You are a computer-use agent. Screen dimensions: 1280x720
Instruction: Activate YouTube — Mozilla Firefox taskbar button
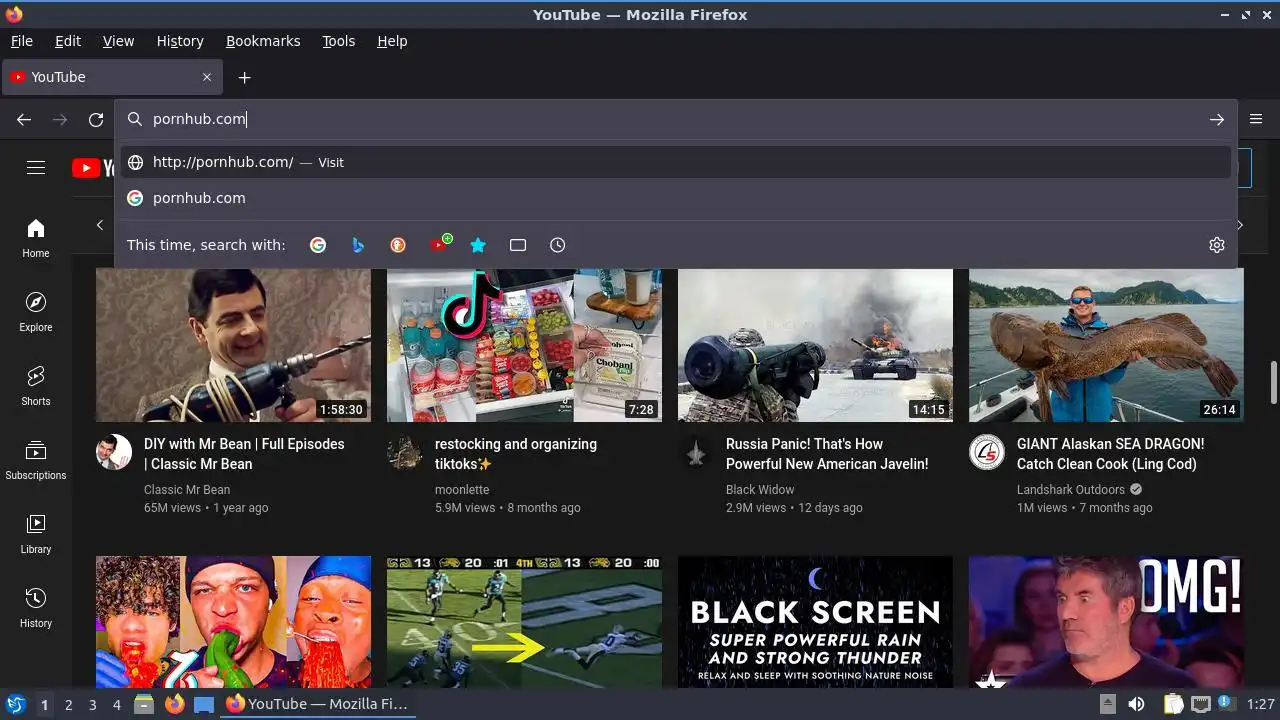click(318, 705)
